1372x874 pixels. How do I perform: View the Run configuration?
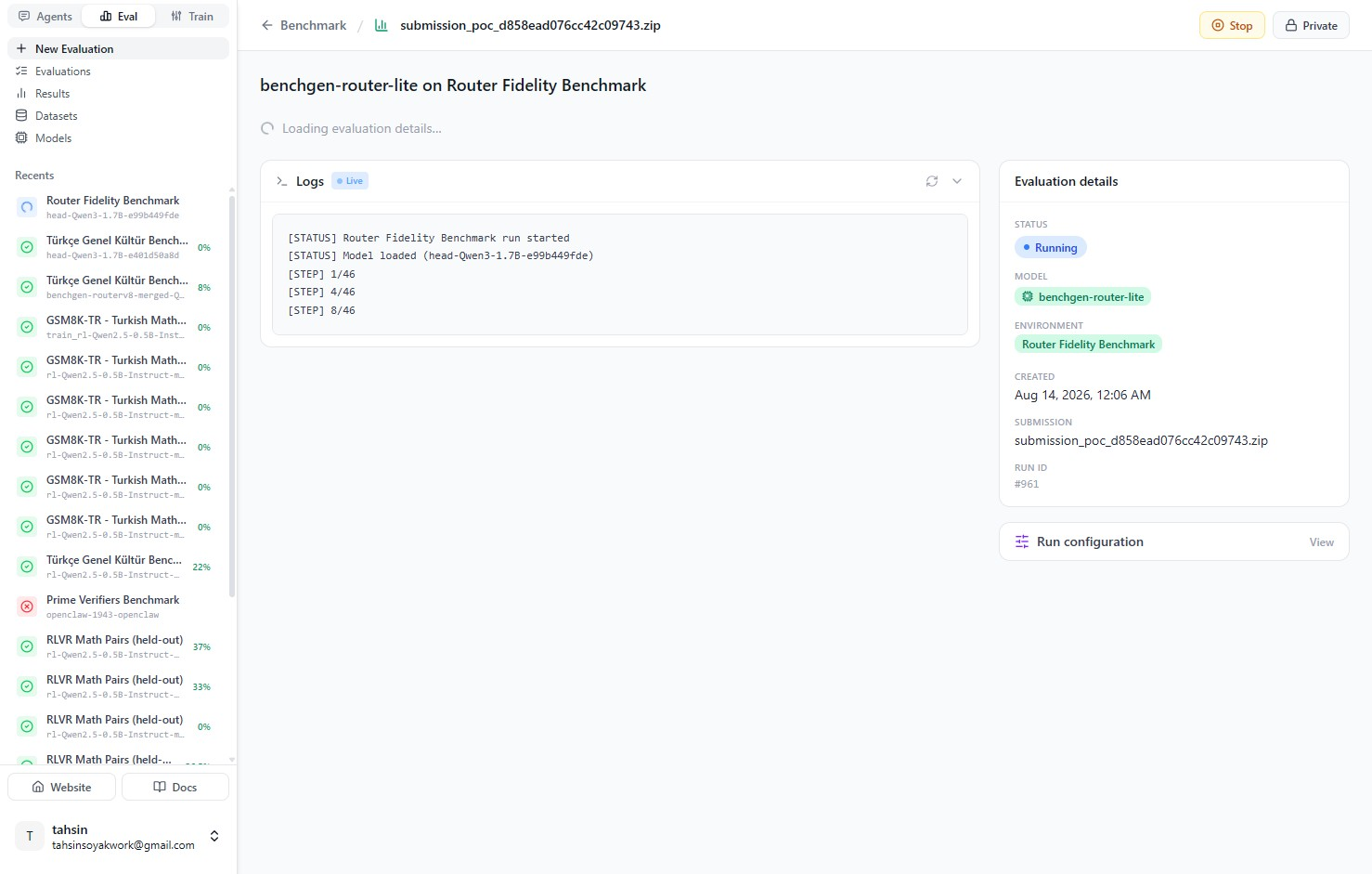coord(1321,542)
